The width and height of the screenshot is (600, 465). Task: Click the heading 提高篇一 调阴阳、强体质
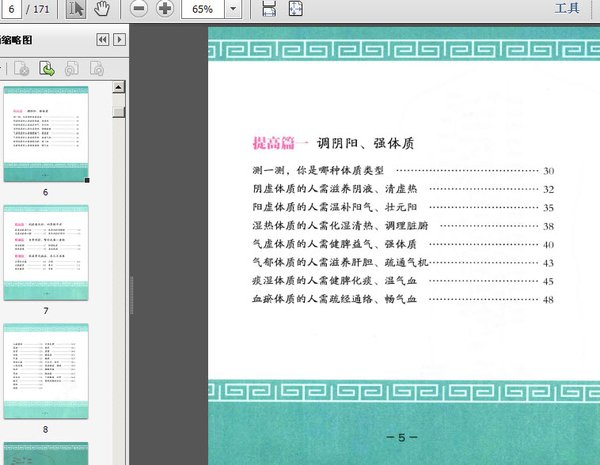(333, 143)
